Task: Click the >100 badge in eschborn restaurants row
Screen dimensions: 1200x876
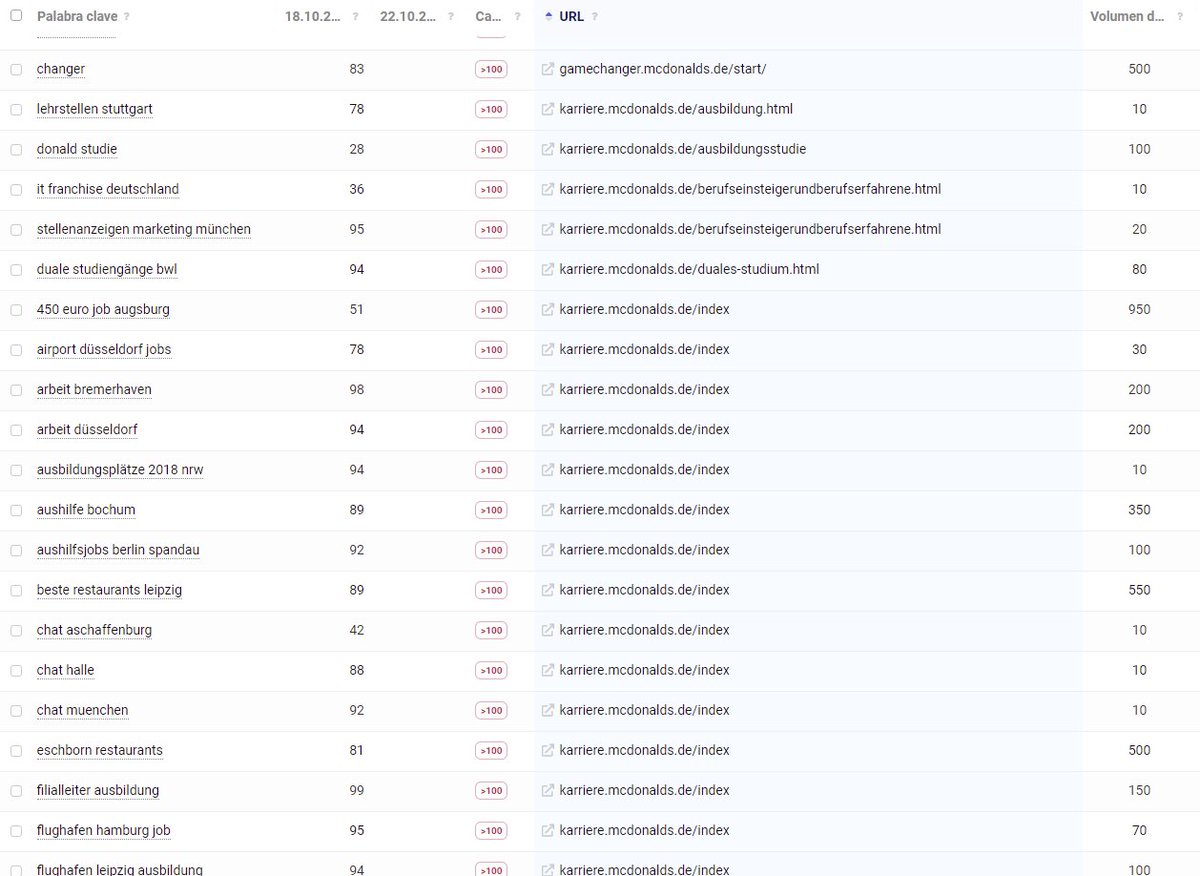Action: 491,750
